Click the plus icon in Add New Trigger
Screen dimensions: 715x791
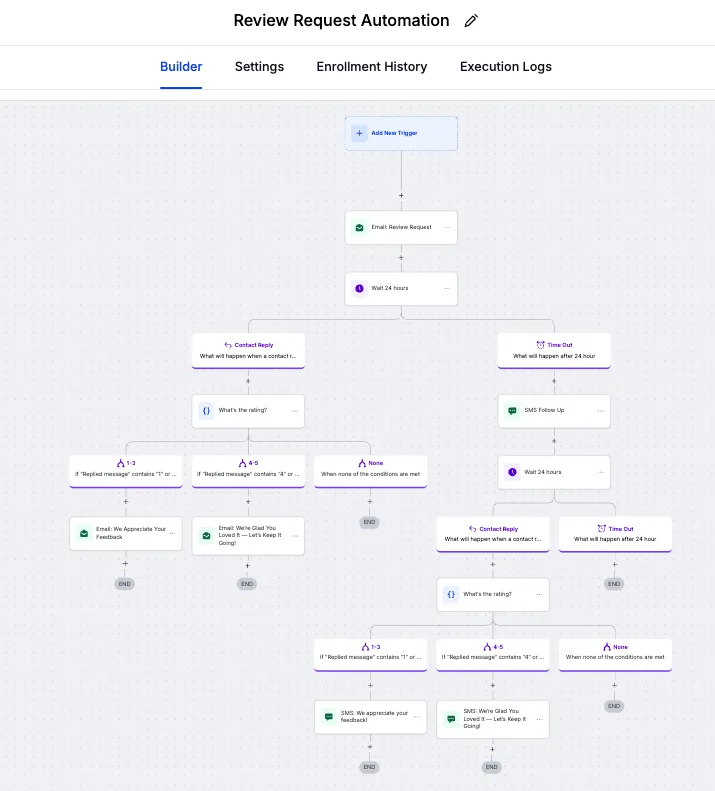click(359, 133)
